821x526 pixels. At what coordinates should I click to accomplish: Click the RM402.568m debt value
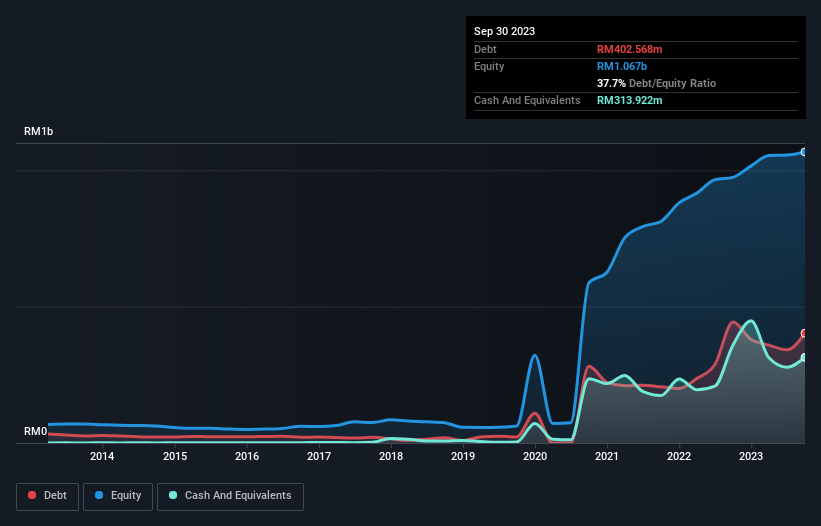point(629,49)
